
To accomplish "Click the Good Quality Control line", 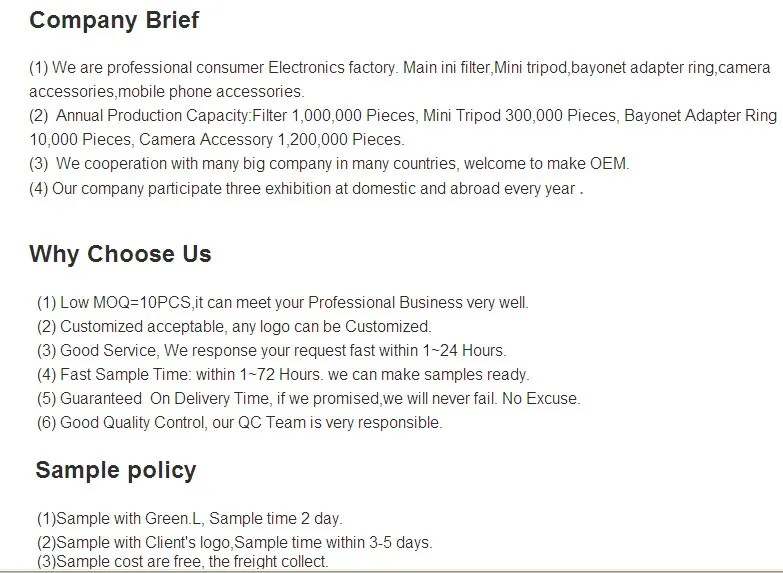I will click(240, 422).
